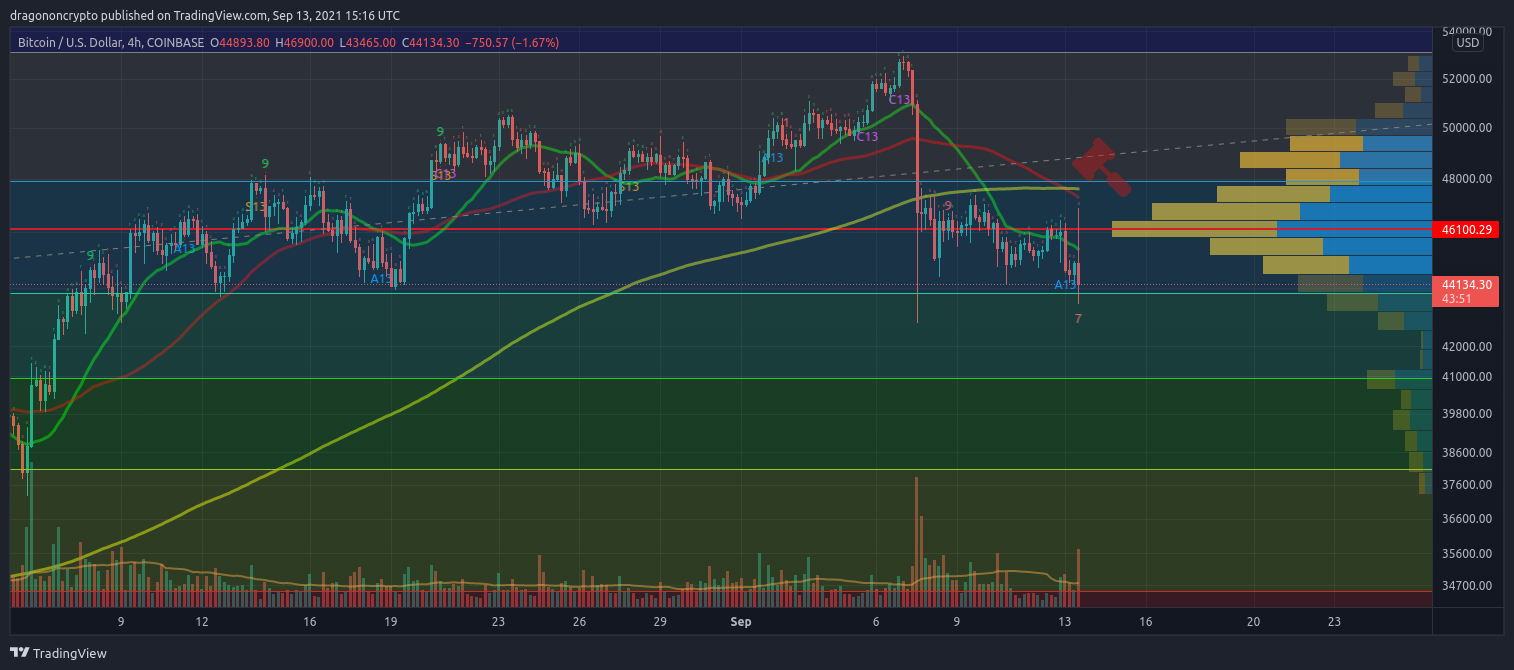Click the high value H46900.00
Screen dimensions: 1514x670
click(305, 43)
